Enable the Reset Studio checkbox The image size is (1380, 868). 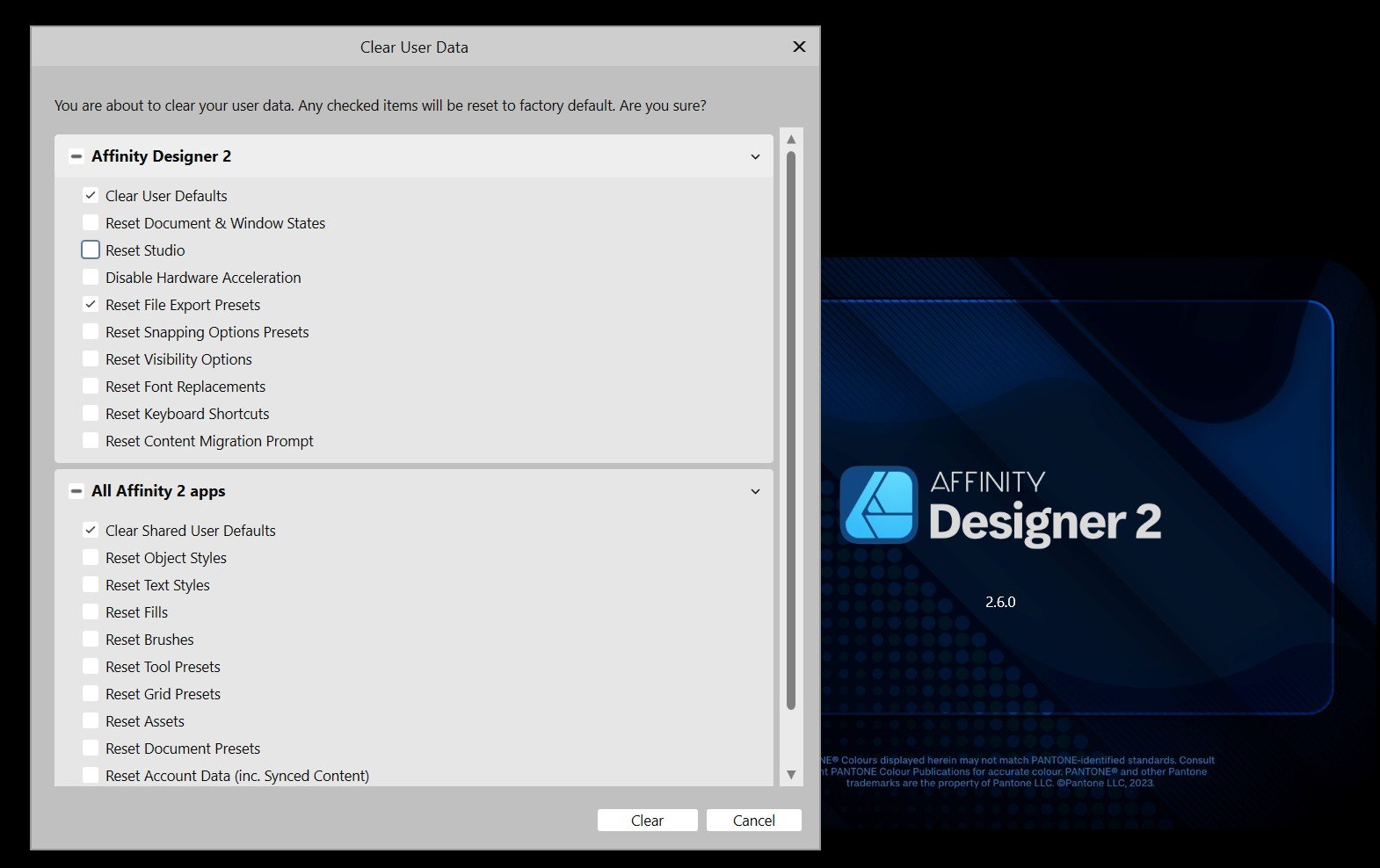click(x=91, y=250)
